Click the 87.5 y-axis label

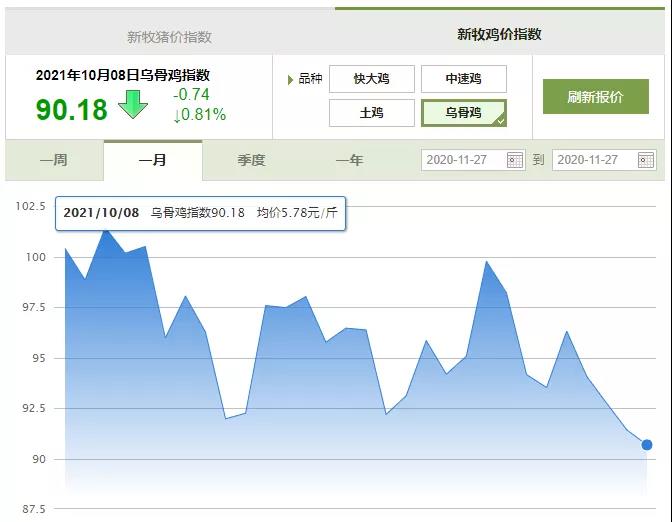tap(34, 510)
